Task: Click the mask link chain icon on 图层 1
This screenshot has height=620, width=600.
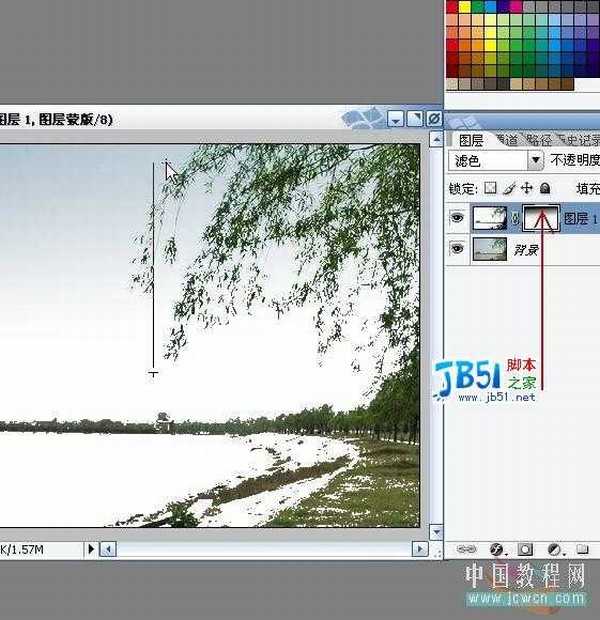Action: pos(515,218)
